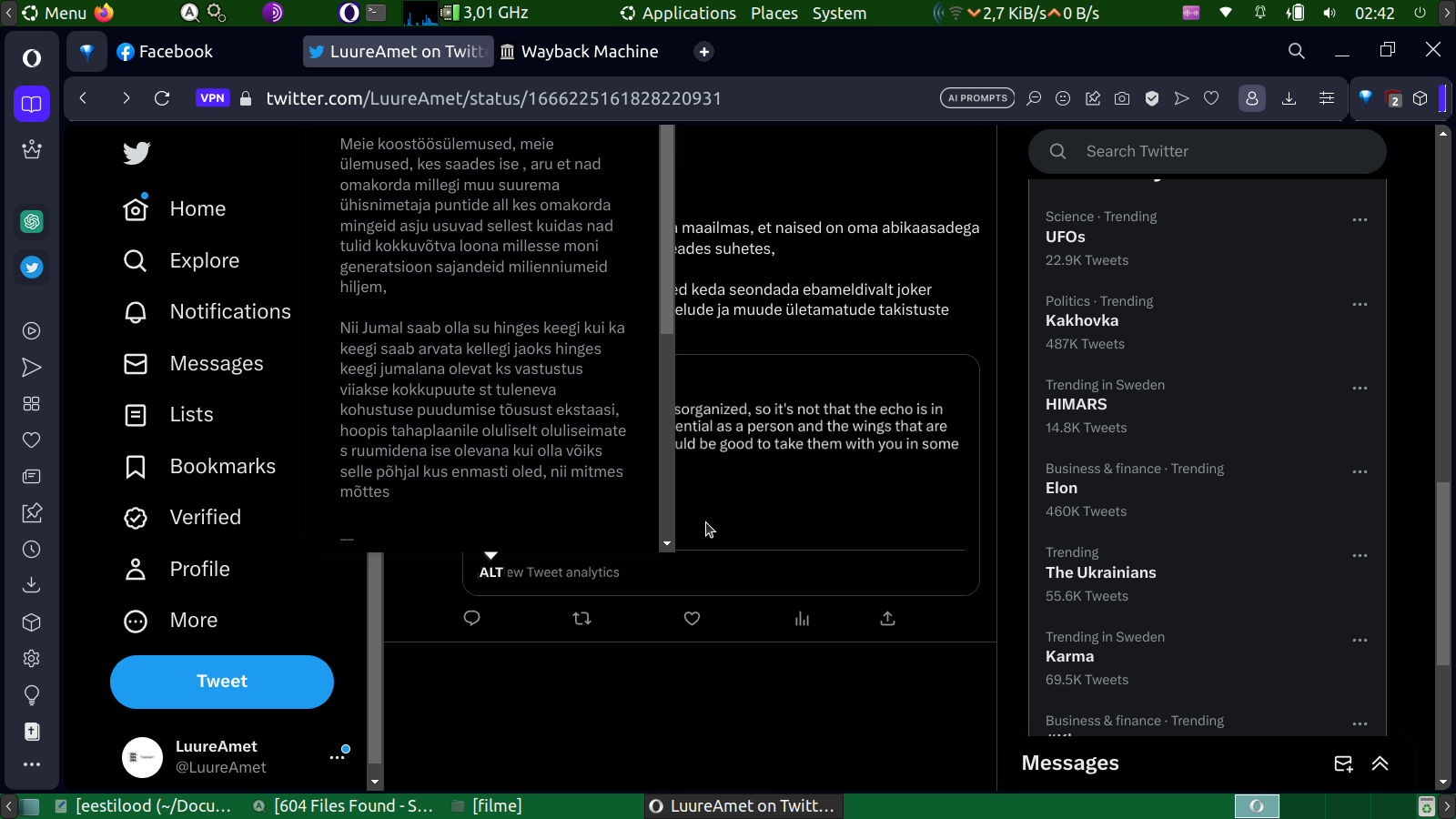Click the reply speech bubble icon

[x=471, y=619]
